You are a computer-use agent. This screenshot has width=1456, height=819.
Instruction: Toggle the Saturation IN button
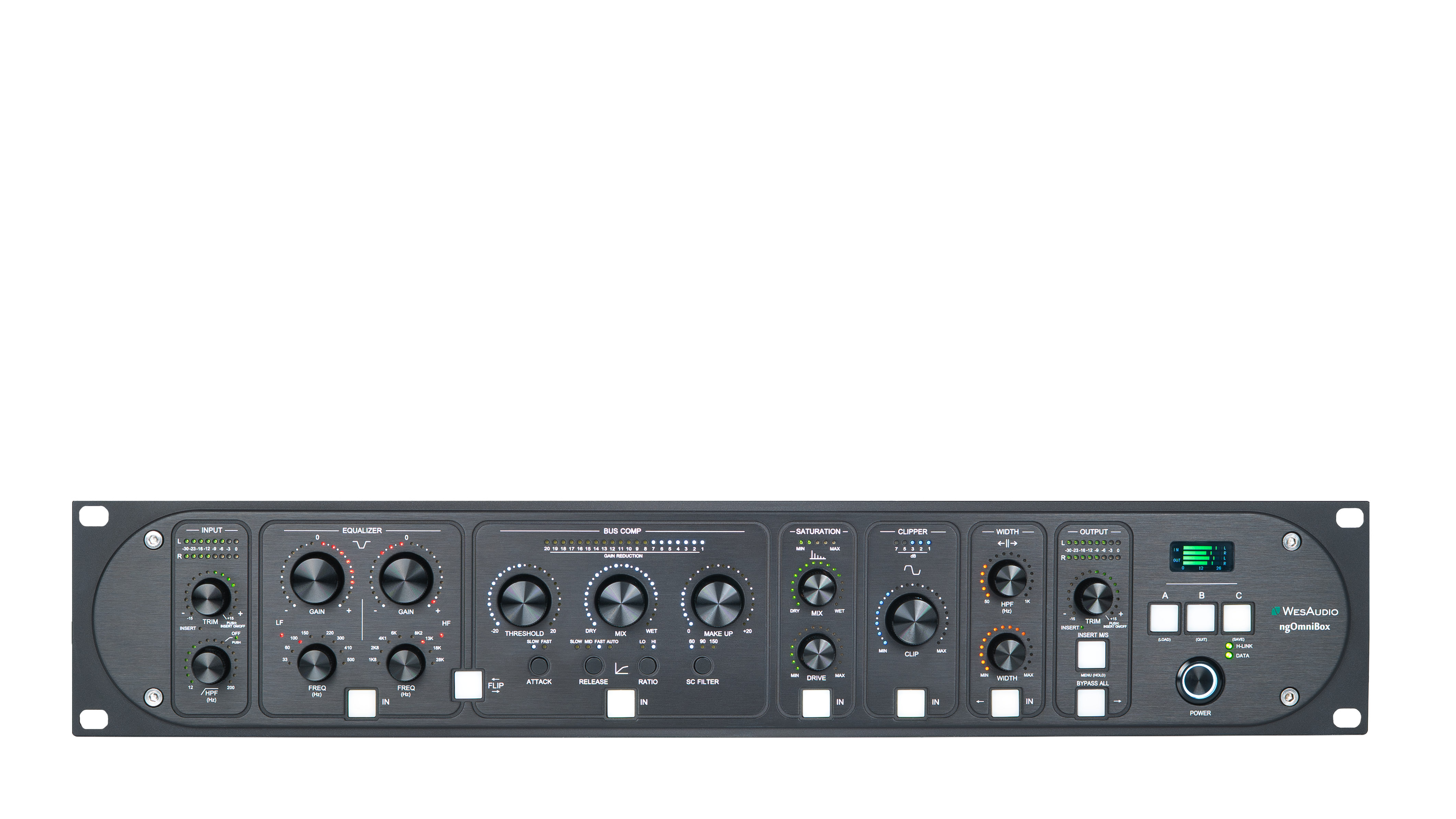click(x=816, y=704)
